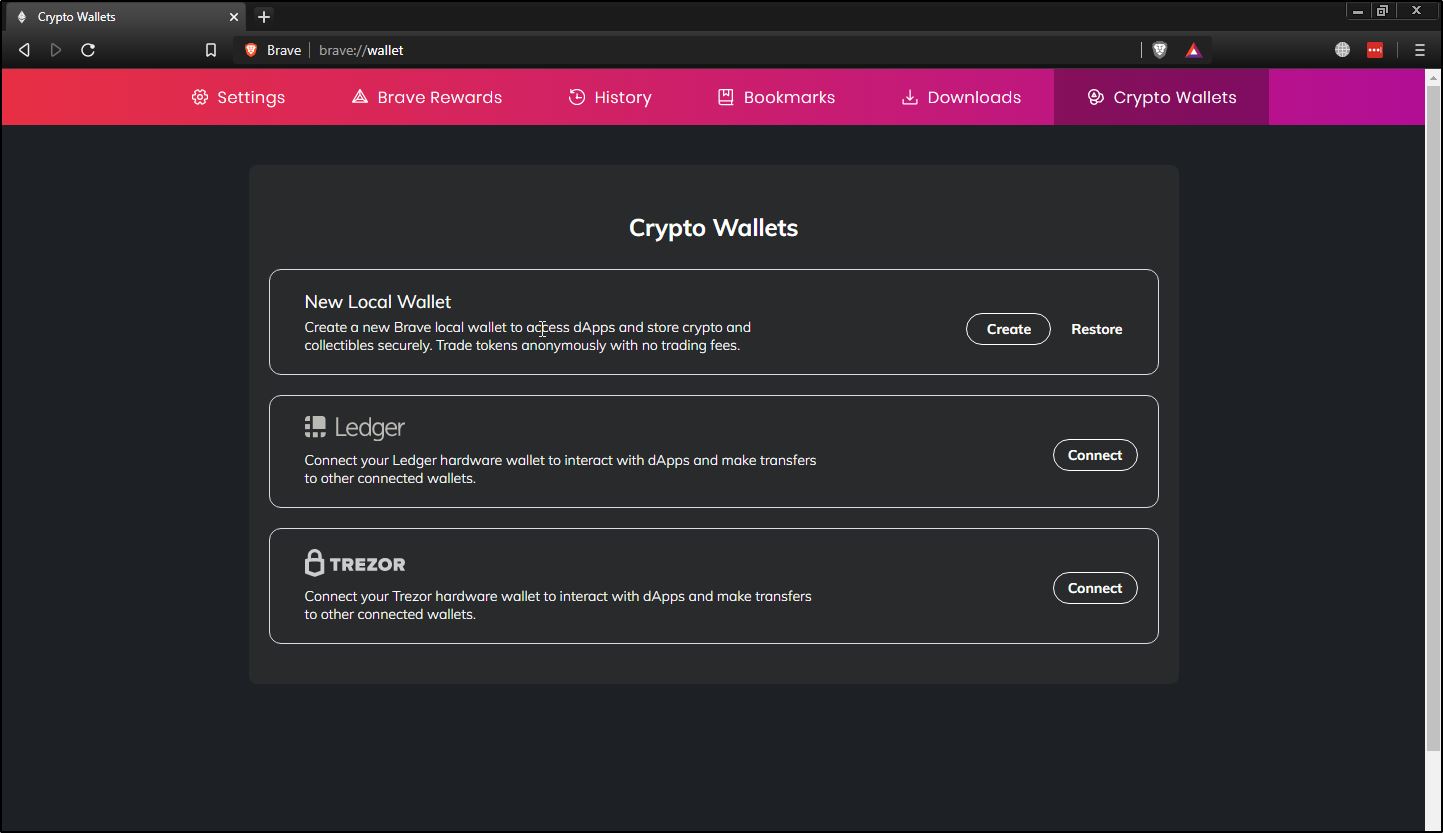Click the Ledger logo
1443x833 pixels.
(354, 425)
